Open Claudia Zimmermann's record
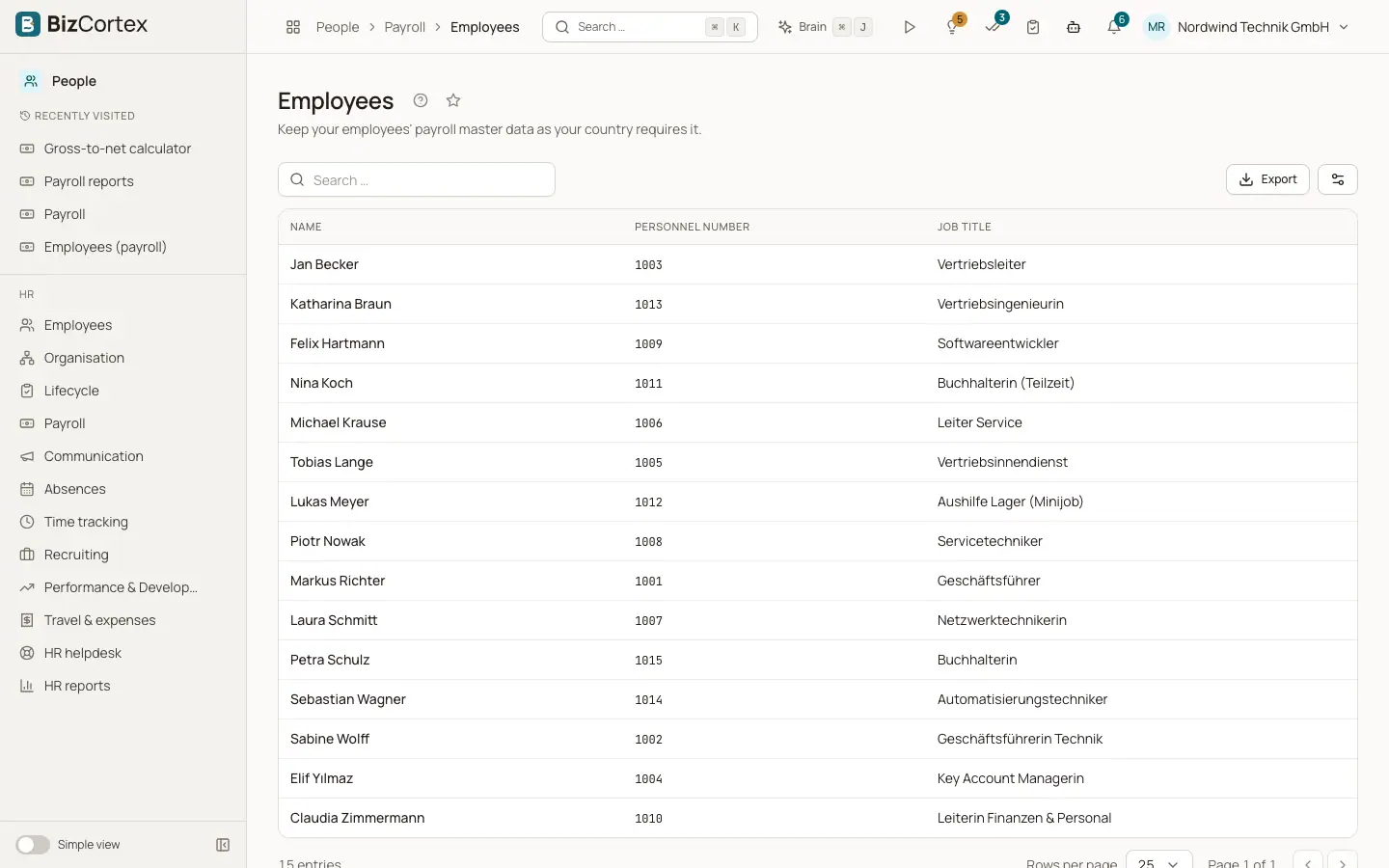The image size is (1389, 868). tap(818, 818)
